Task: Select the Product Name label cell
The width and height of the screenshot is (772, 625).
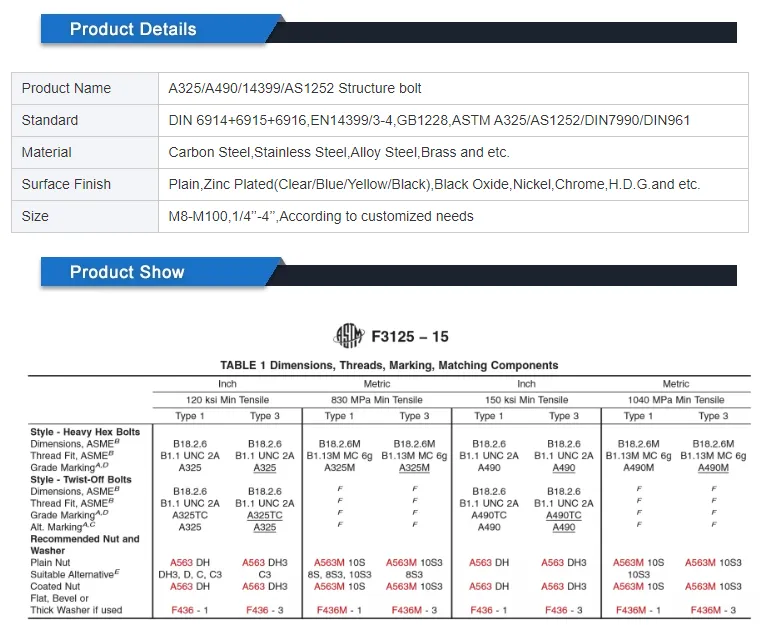Action: 66,88
